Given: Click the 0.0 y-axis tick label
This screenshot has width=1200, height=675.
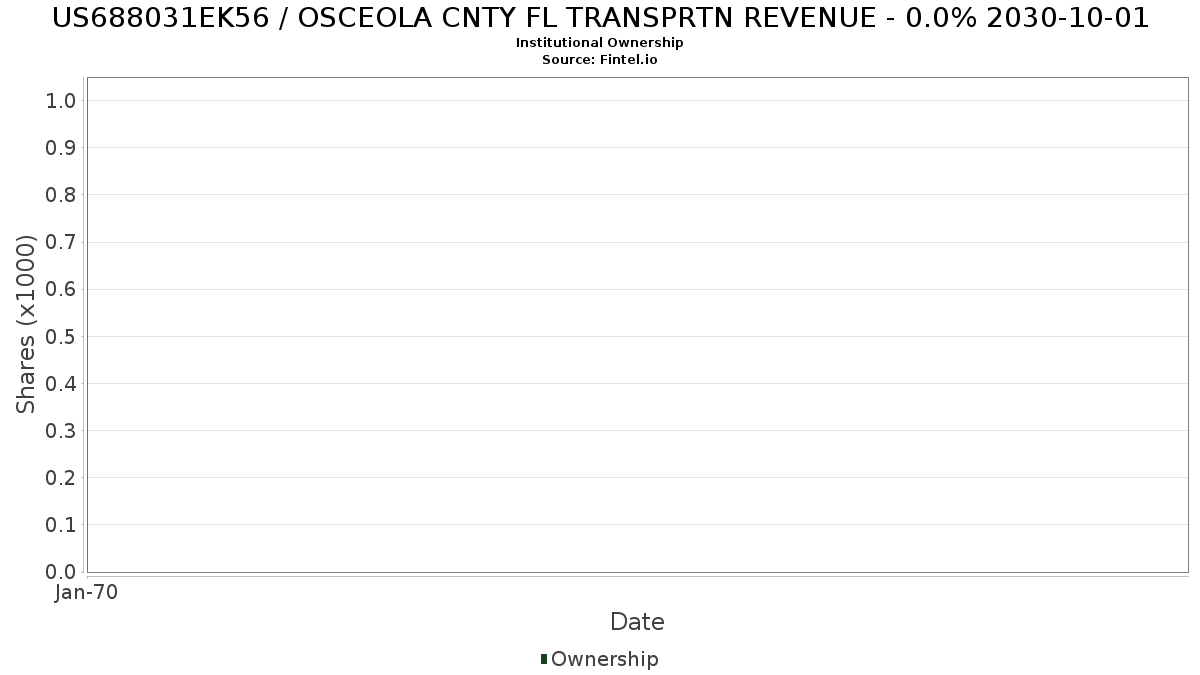Looking at the screenshot, I should [61, 572].
